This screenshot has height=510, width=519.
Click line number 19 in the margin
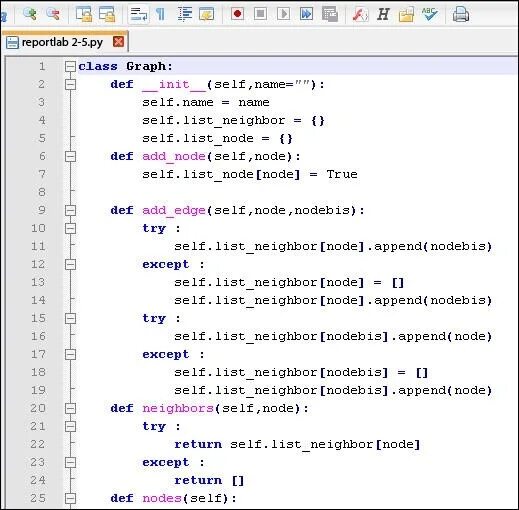click(38, 390)
